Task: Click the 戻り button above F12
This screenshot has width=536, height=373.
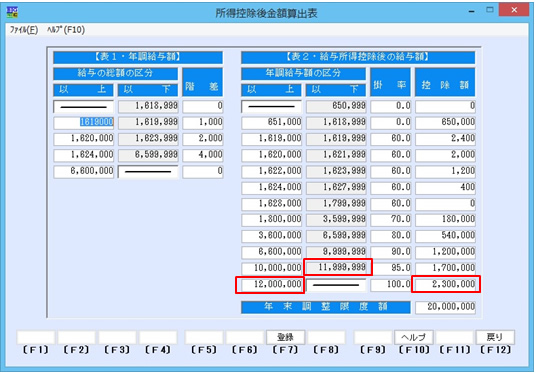Action: [x=495, y=337]
